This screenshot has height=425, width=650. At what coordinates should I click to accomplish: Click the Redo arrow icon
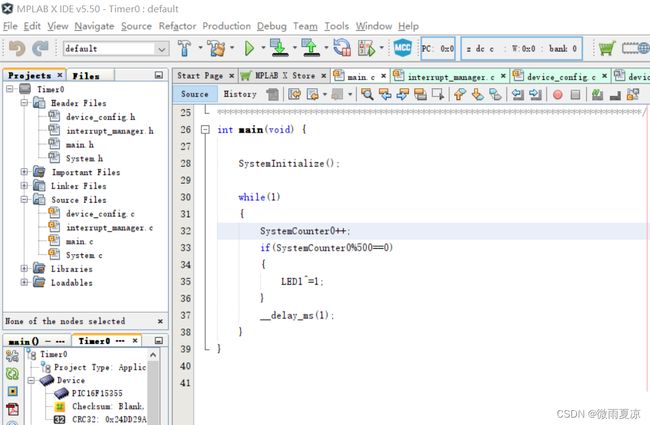[x=40, y=49]
